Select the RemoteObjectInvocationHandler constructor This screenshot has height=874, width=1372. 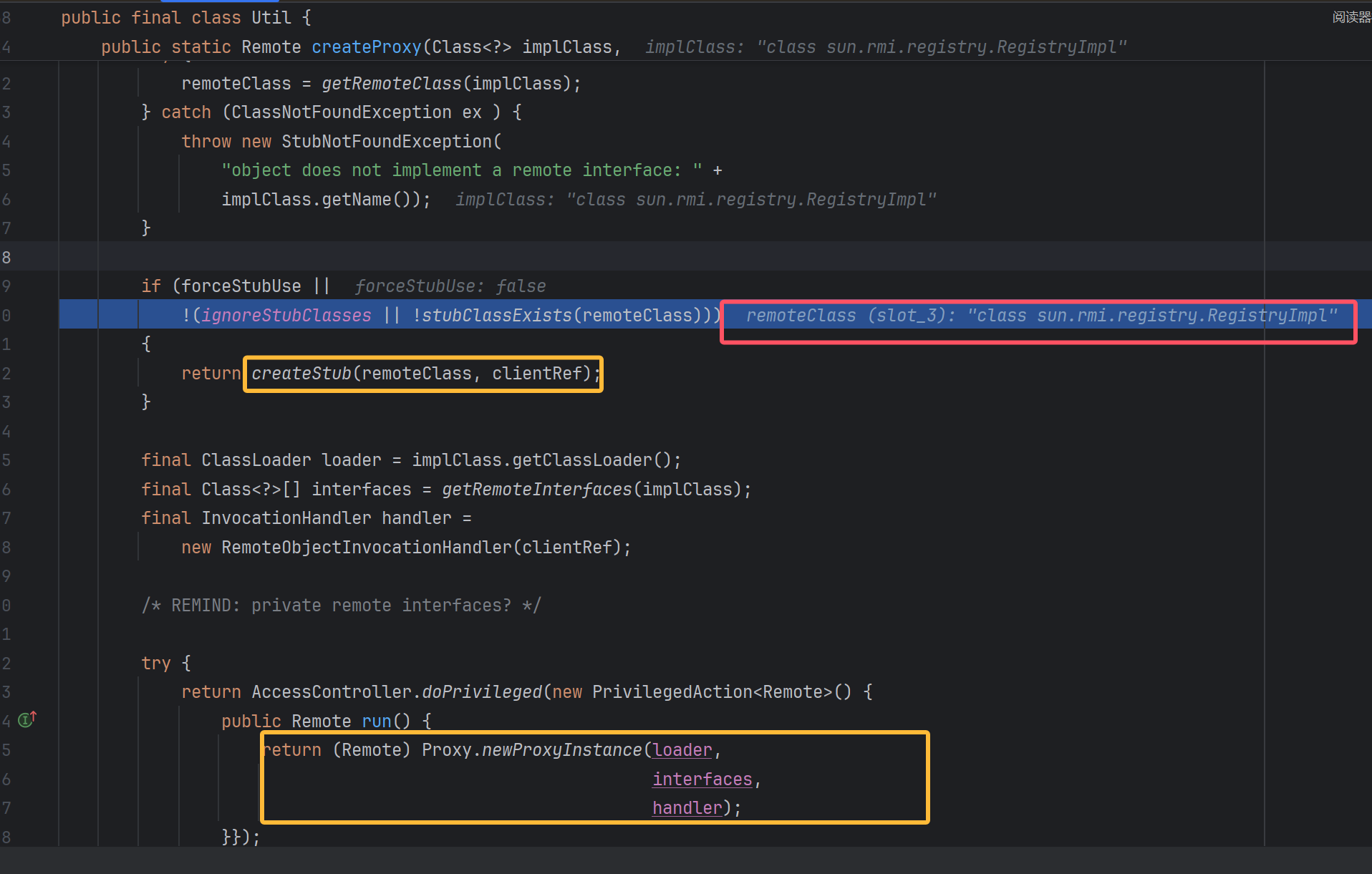coord(366,548)
